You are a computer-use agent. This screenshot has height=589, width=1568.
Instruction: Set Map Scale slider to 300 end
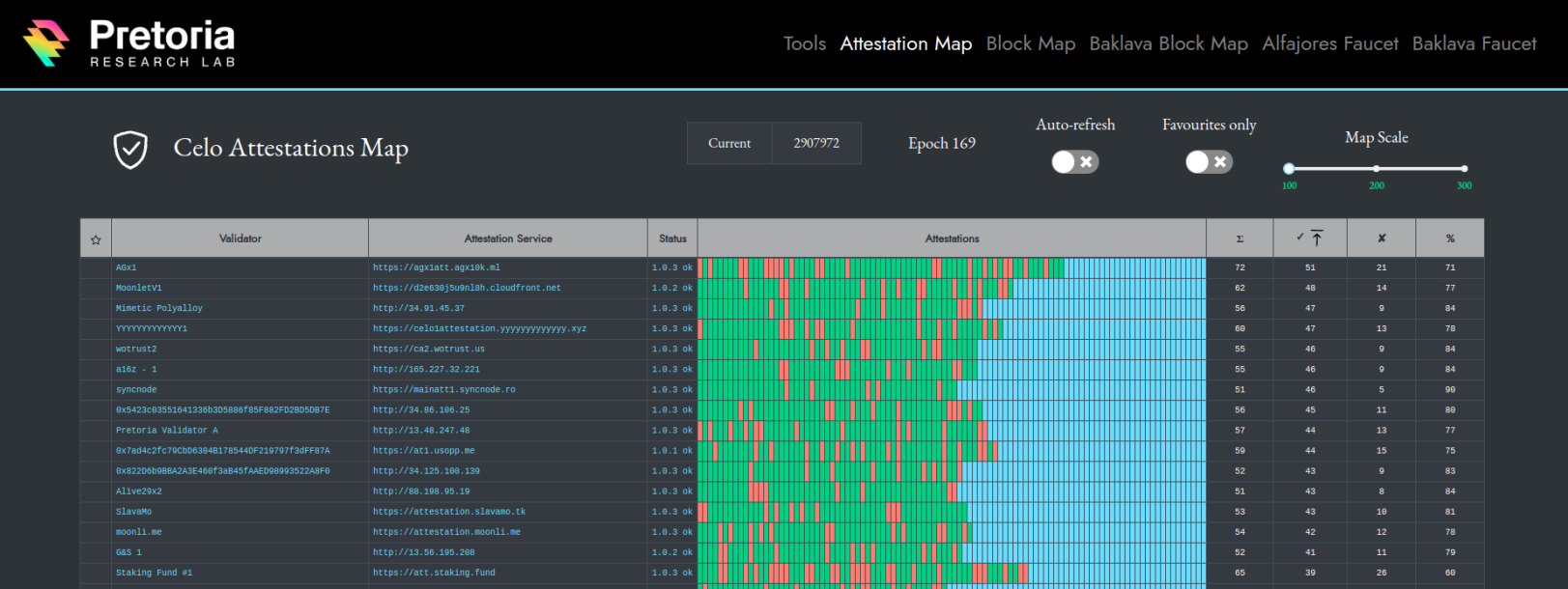[x=1465, y=169]
